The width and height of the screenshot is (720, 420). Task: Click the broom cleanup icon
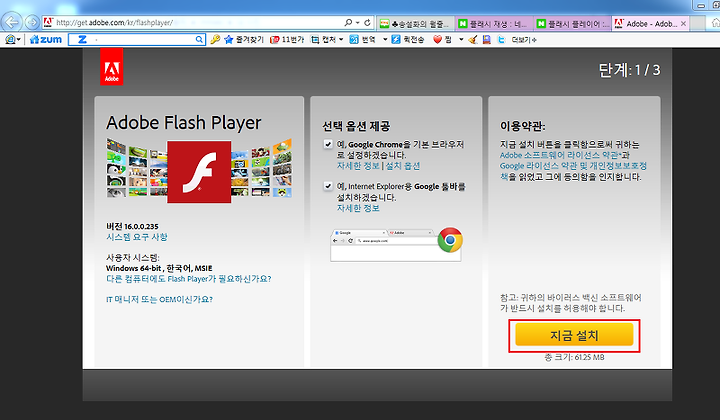[473, 40]
